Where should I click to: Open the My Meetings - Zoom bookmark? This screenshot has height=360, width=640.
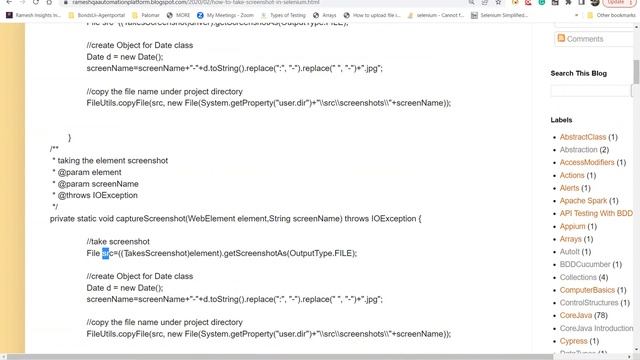pos(225,15)
